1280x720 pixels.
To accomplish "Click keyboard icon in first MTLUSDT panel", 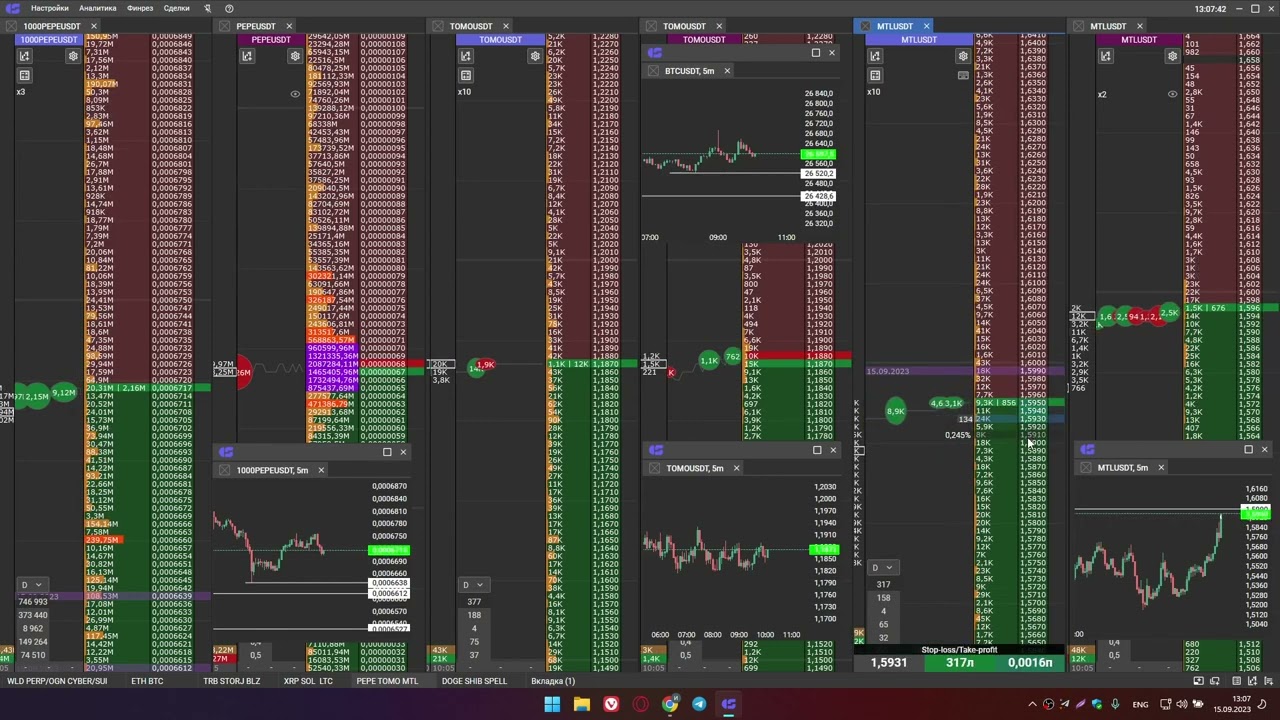I will click(963, 75).
